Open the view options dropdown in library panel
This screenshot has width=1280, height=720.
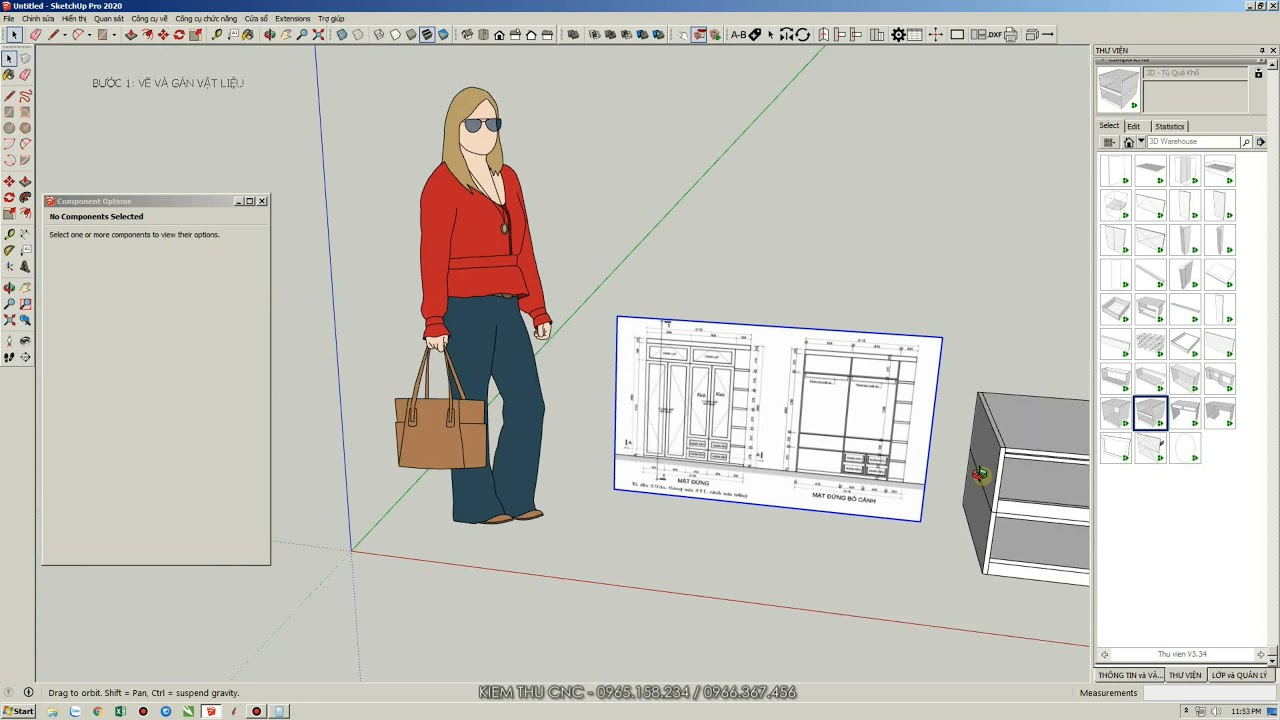point(1109,142)
